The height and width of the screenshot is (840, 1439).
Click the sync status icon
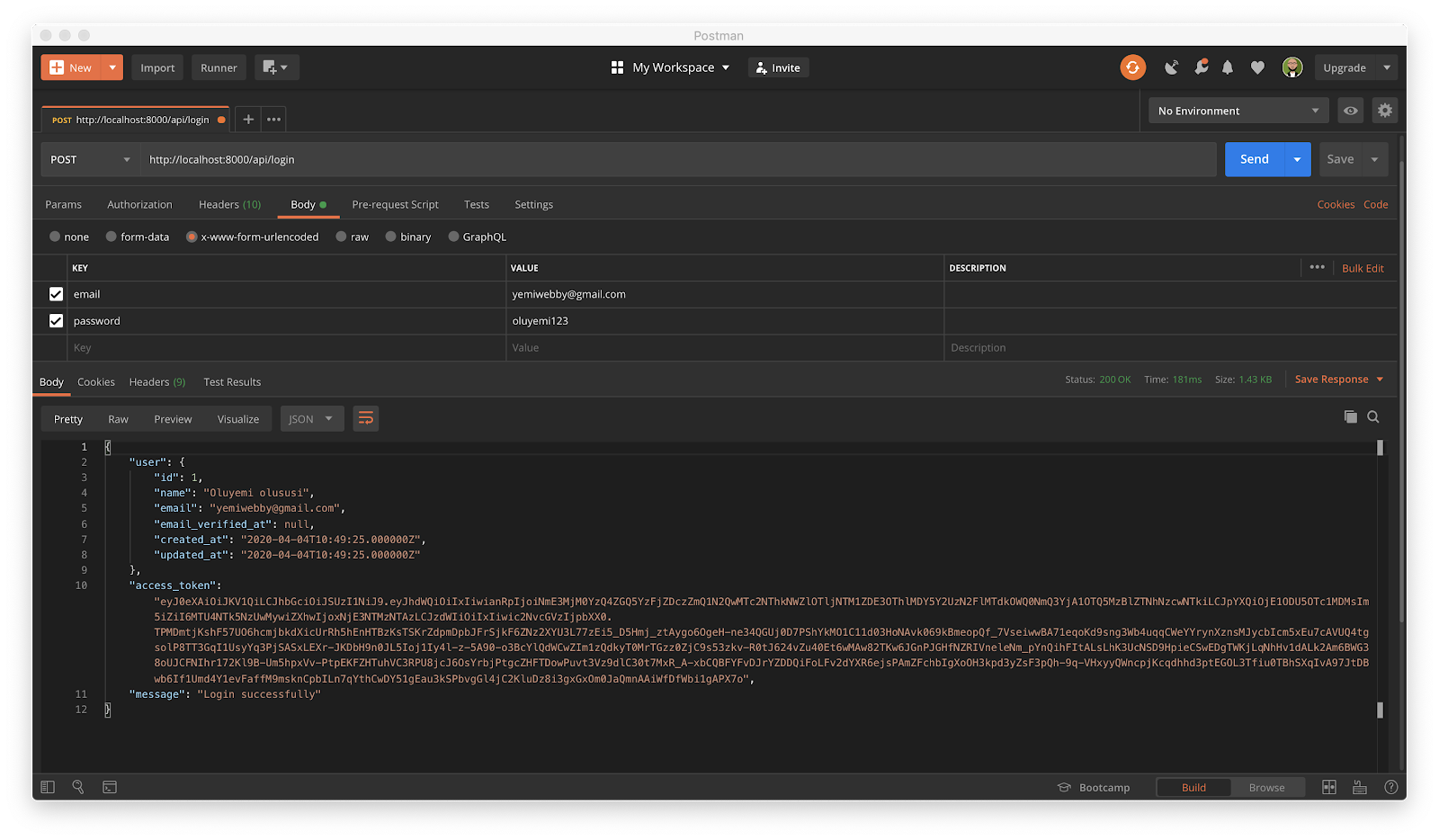pyautogui.click(x=1132, y=67)
